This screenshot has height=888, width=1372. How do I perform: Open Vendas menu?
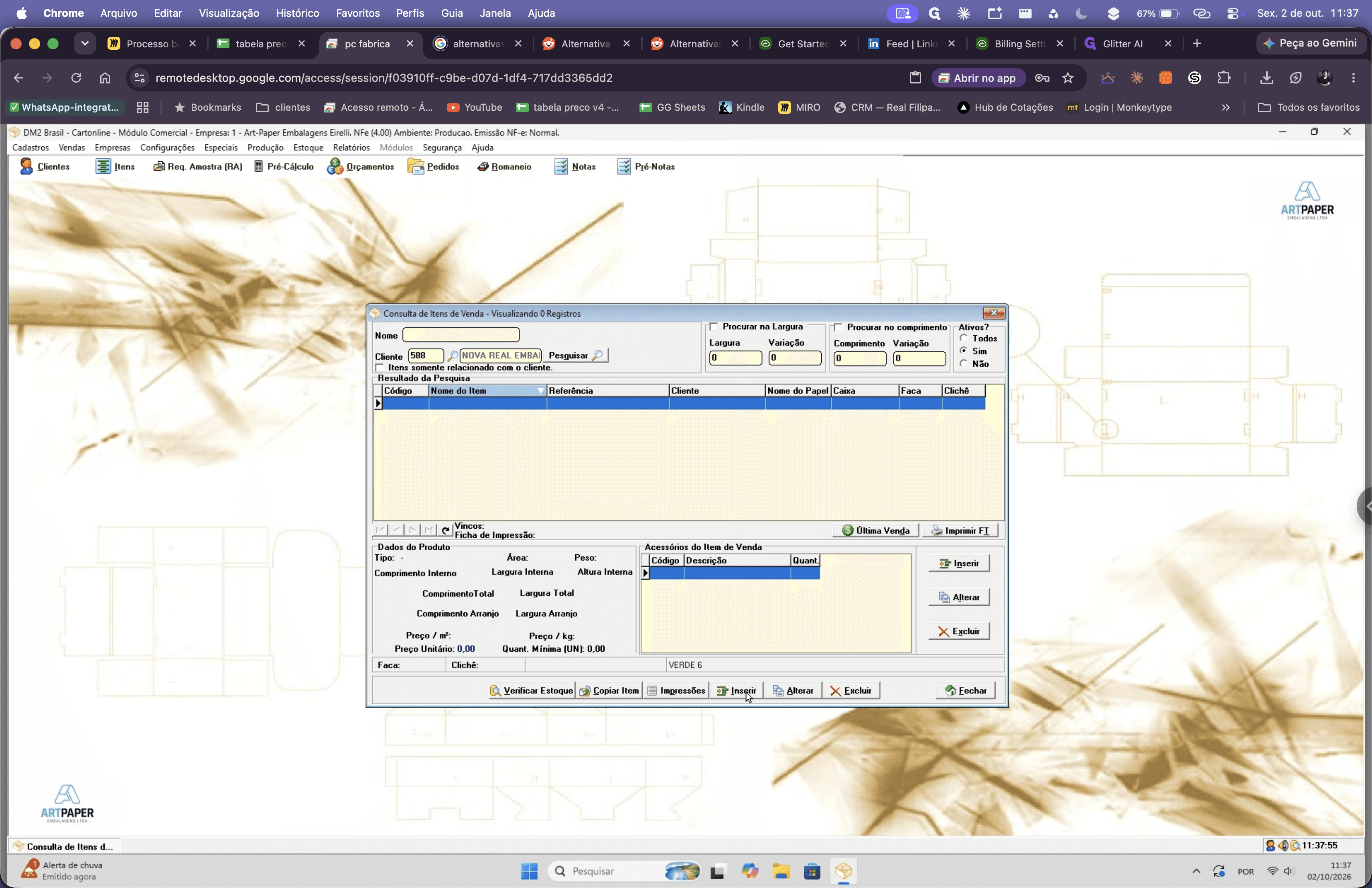(x=71, y=148)
